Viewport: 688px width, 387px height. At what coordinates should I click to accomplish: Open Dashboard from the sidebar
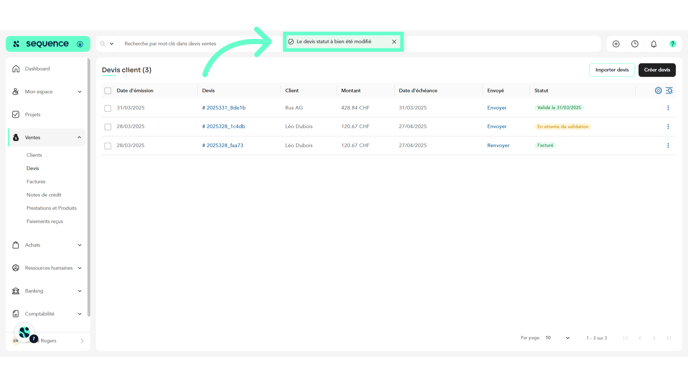coord(37,69)
